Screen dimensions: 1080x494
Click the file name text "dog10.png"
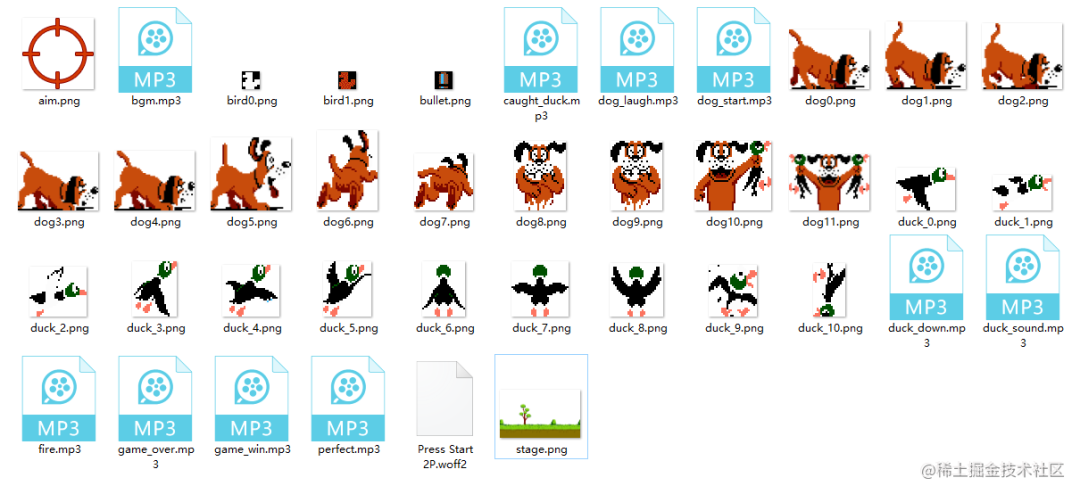click(734, 222)
